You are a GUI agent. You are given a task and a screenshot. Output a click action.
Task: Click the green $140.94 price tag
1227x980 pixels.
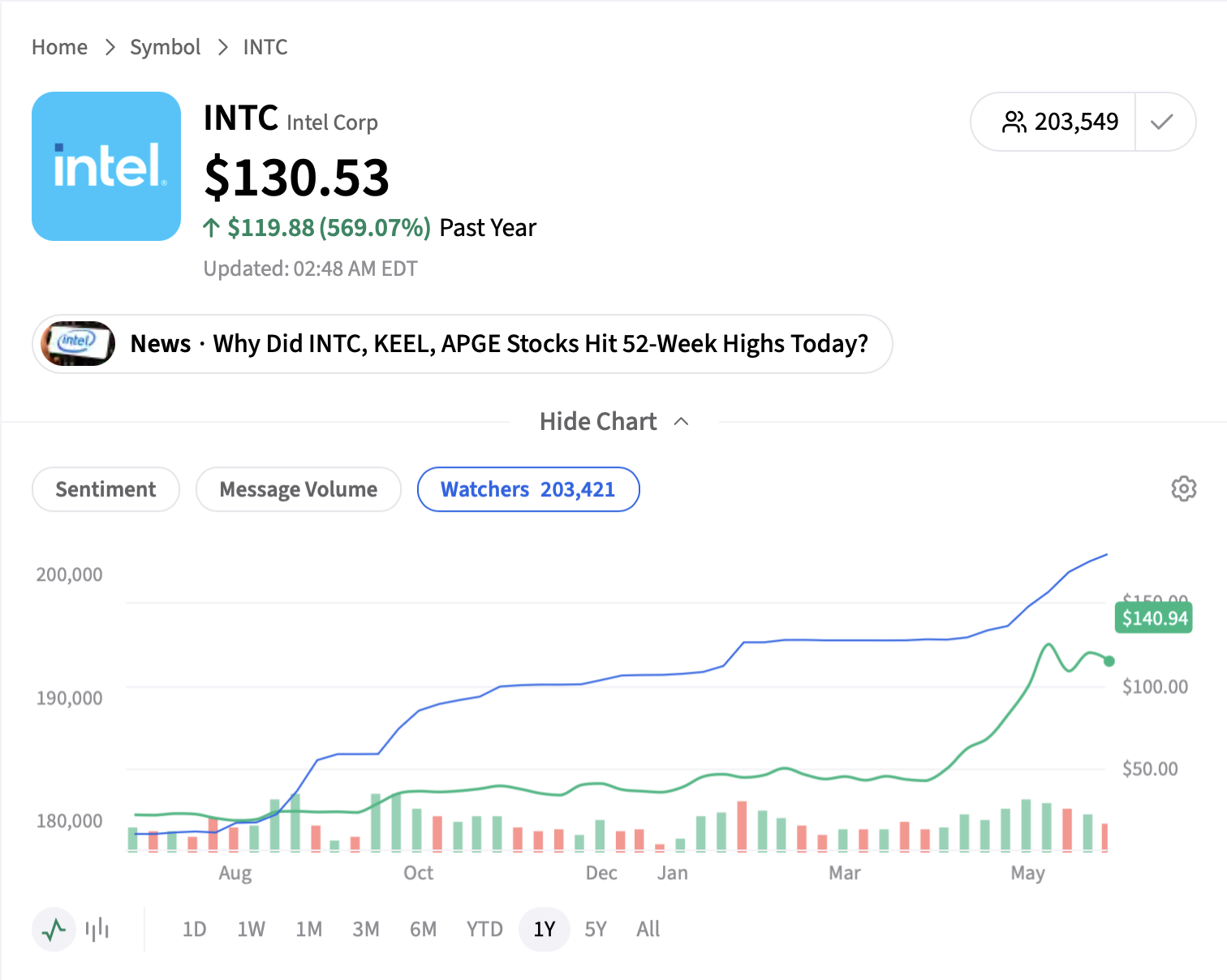[1154, 618]
